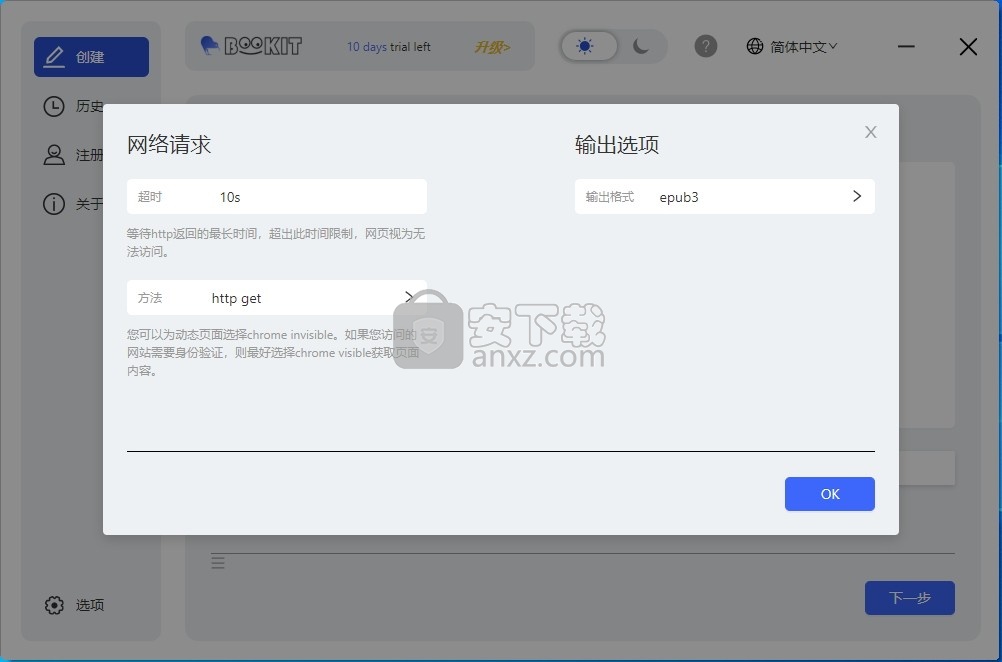The height and width of the screenshot is (662, 1002).
Task: Expand the 方法 http get selector
Action: point(277,298)
